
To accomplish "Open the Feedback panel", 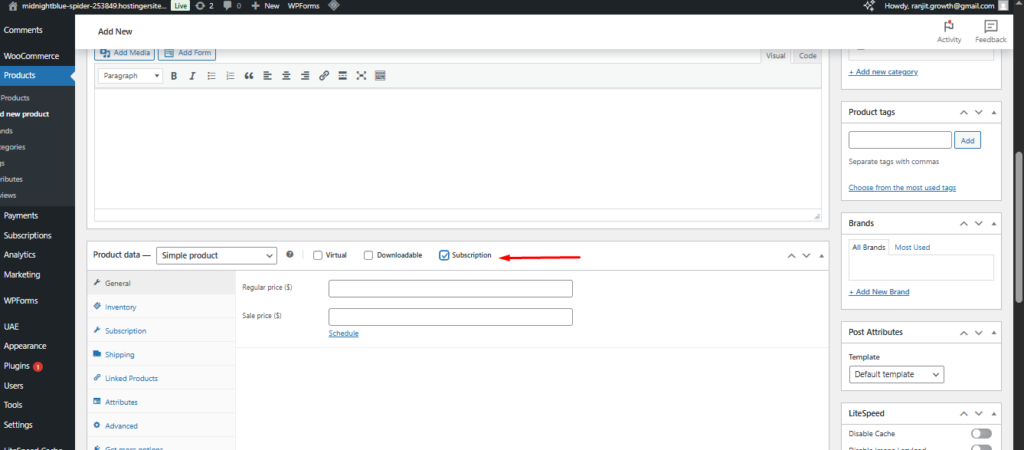I will 990,31.
